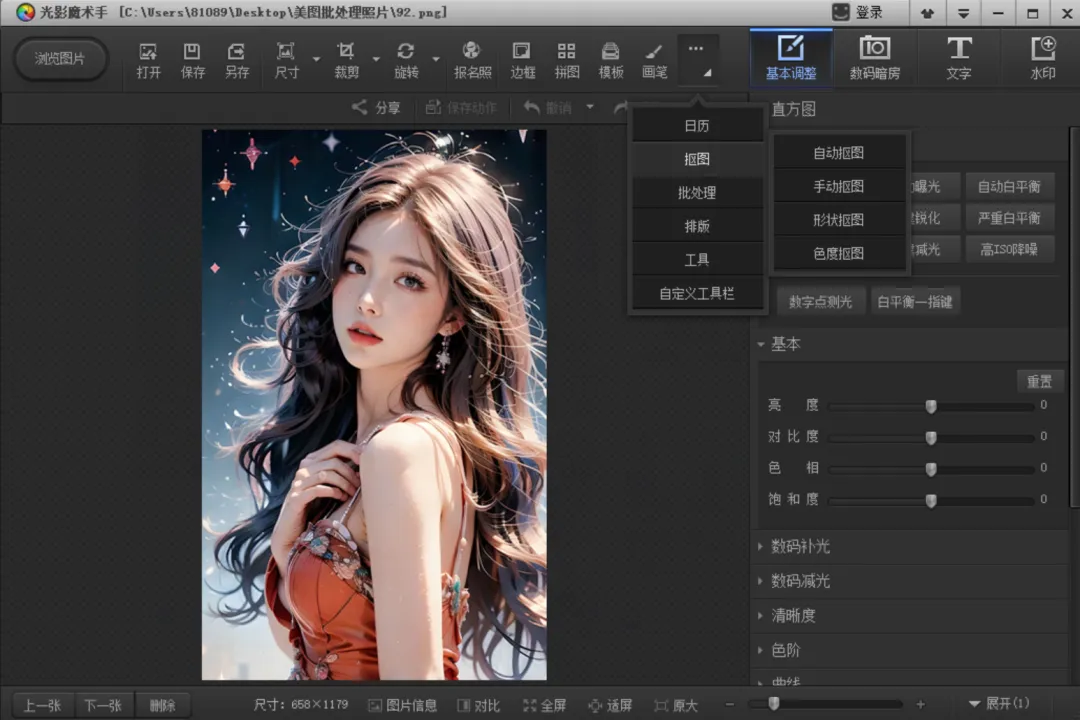Viewport: 1080px width, 720px height.
Task: Click the bottom zoom slider handle
Action: click(773, 703)
